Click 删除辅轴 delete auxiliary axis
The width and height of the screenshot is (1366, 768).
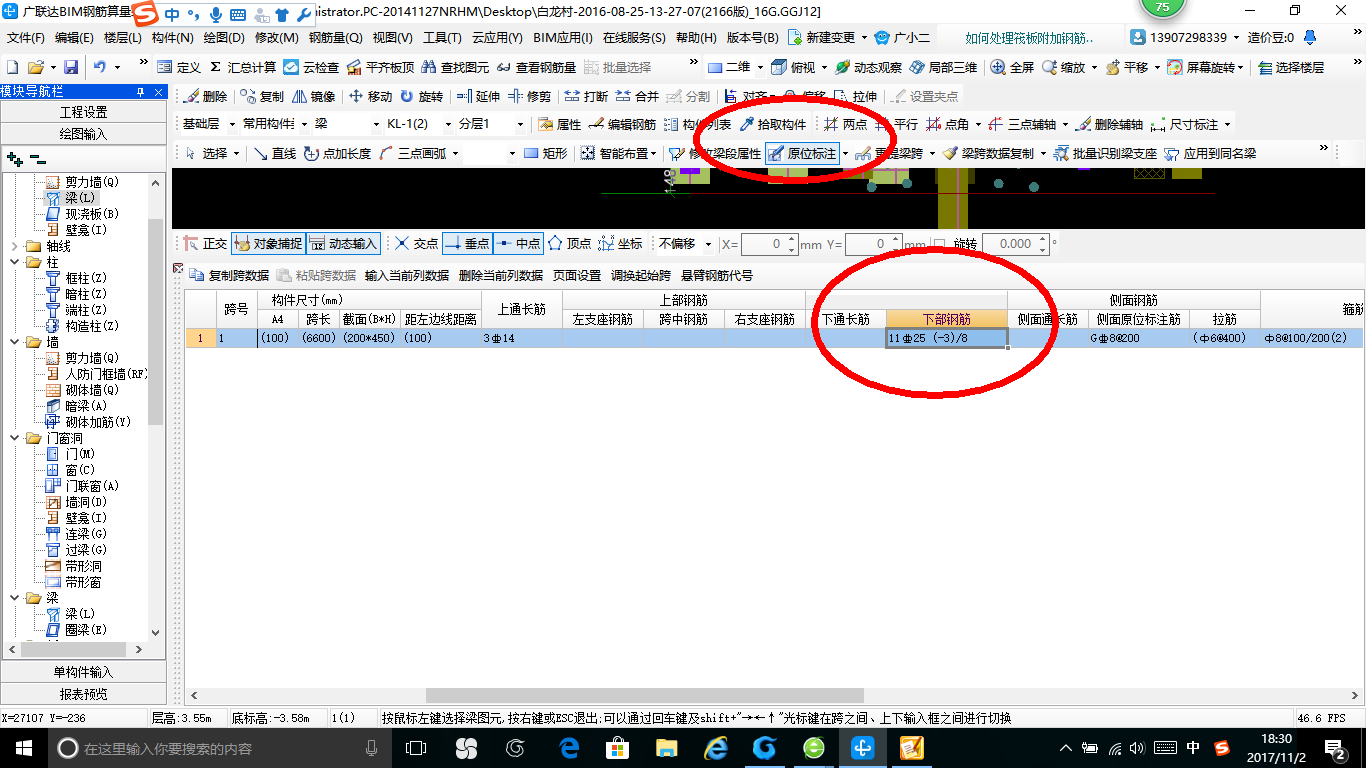(x=1109, y=125)
